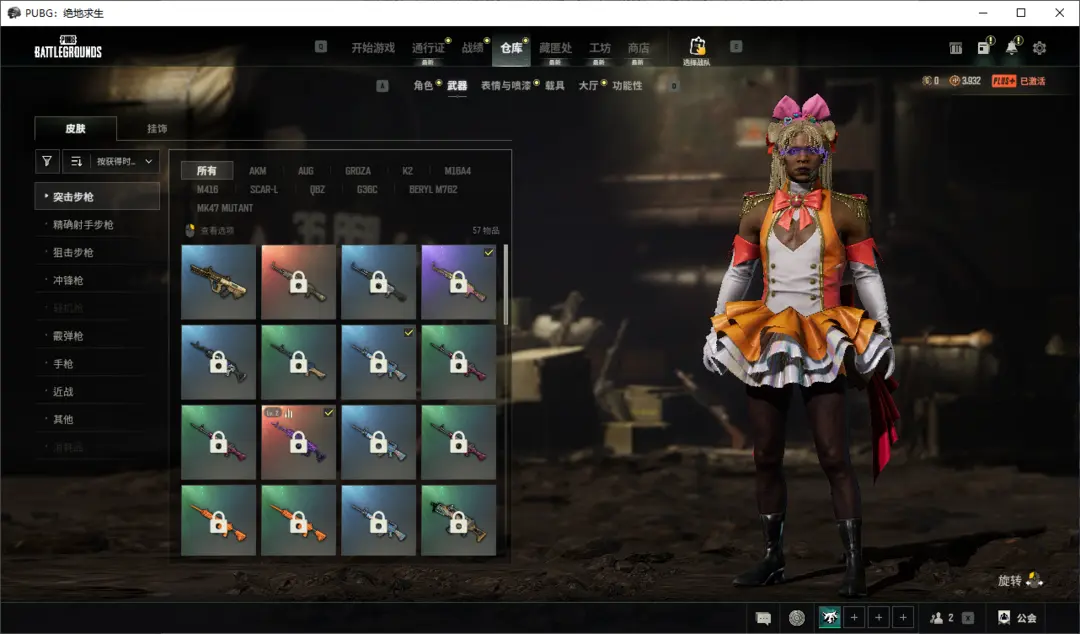The image size is (1080, 634).
Task: Filter skins by AUG
Action: (x=306, y=170)
